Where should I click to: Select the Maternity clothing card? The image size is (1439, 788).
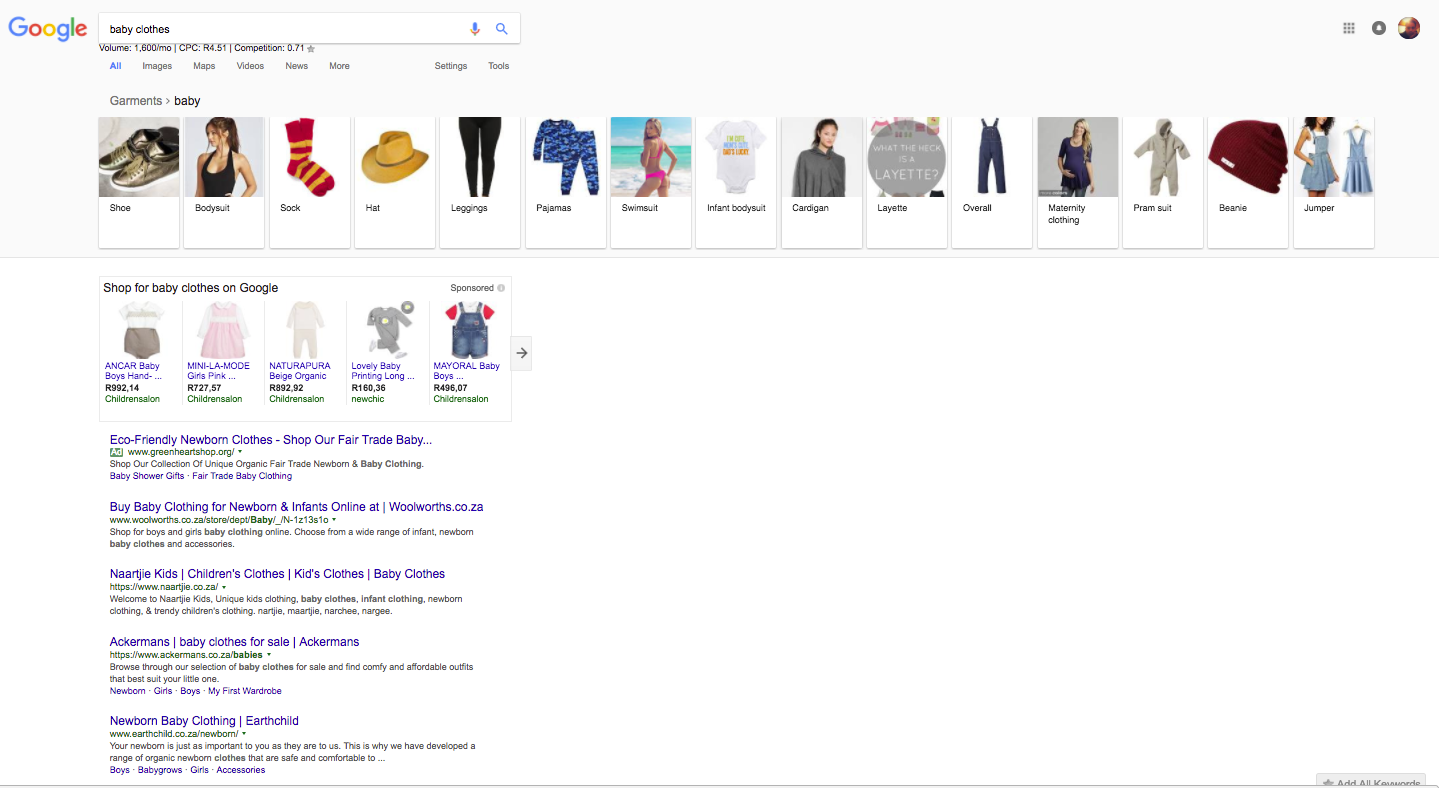point(1077,182)
